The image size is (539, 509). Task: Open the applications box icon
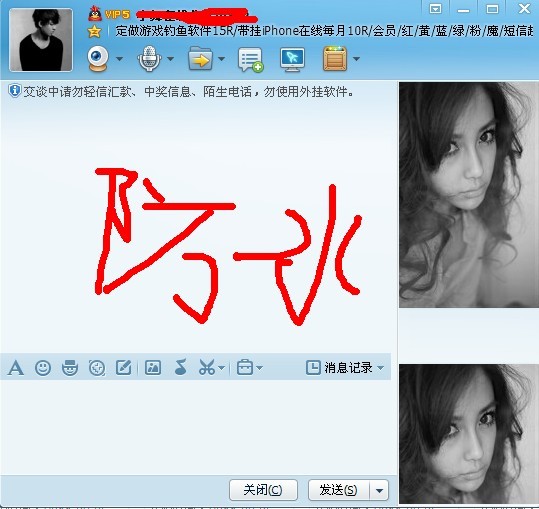tap(335, 59)
